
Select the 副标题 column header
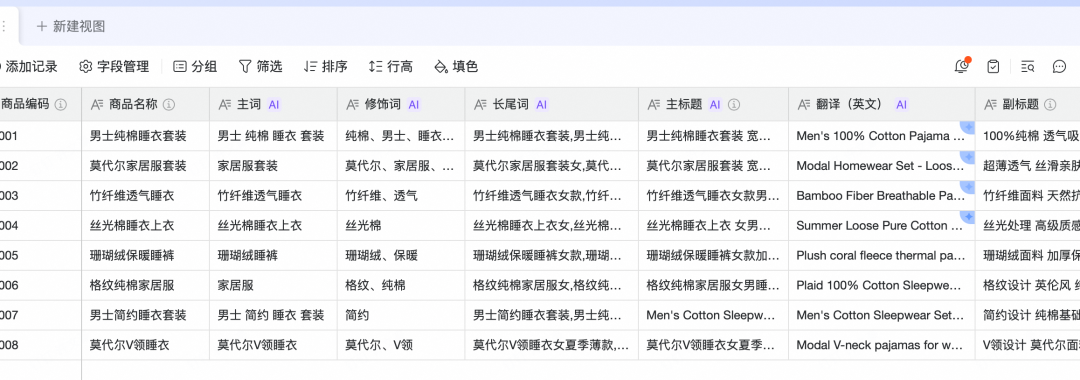(x=1028, y=105)
